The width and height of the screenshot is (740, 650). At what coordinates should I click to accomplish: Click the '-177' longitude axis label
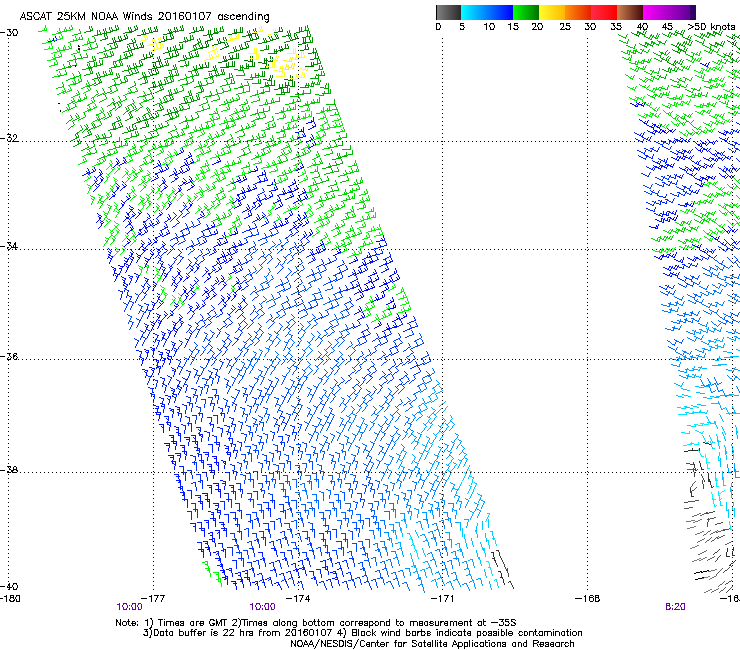point(153,599)
